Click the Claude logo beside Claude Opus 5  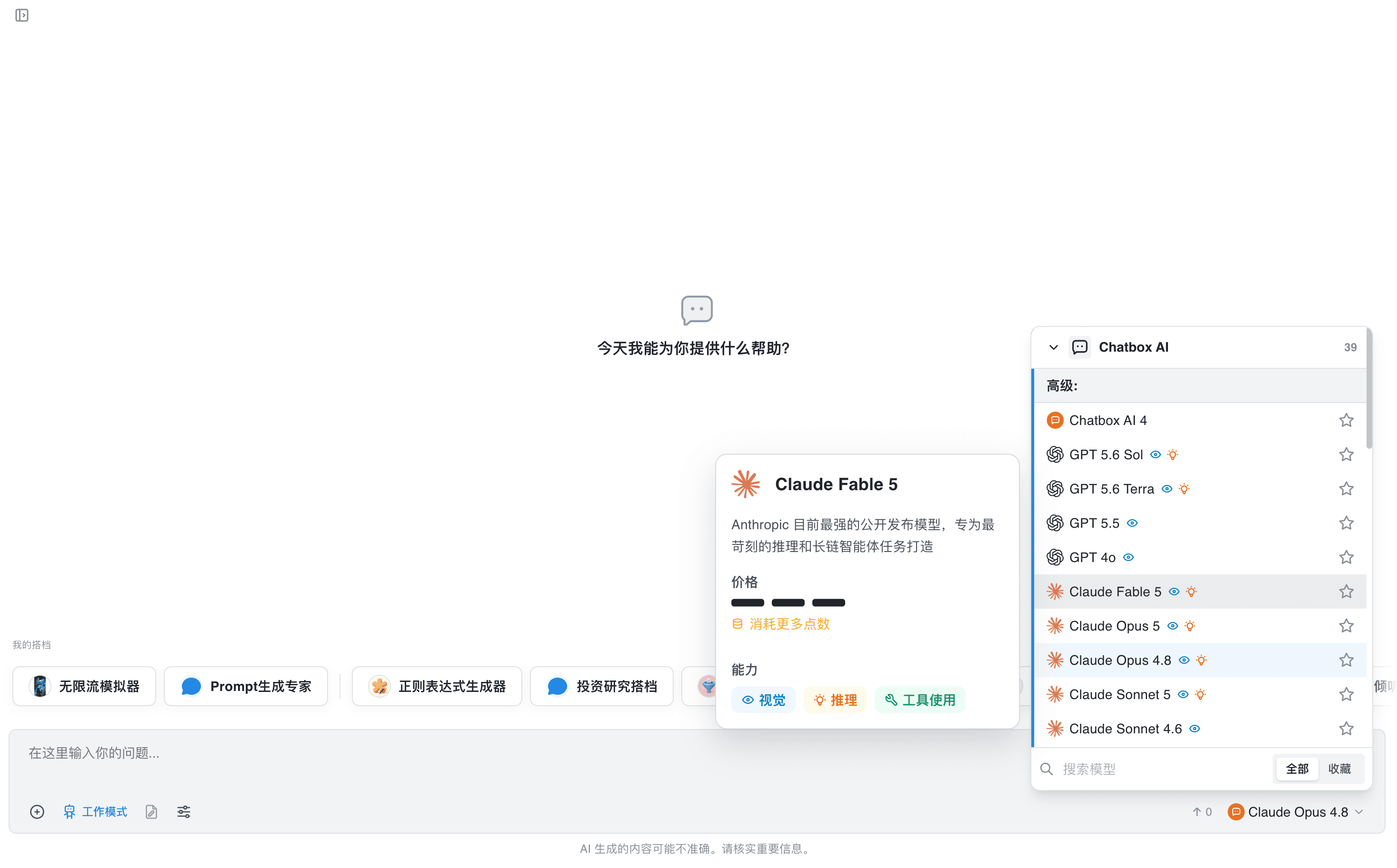(x=1055, y=626)
